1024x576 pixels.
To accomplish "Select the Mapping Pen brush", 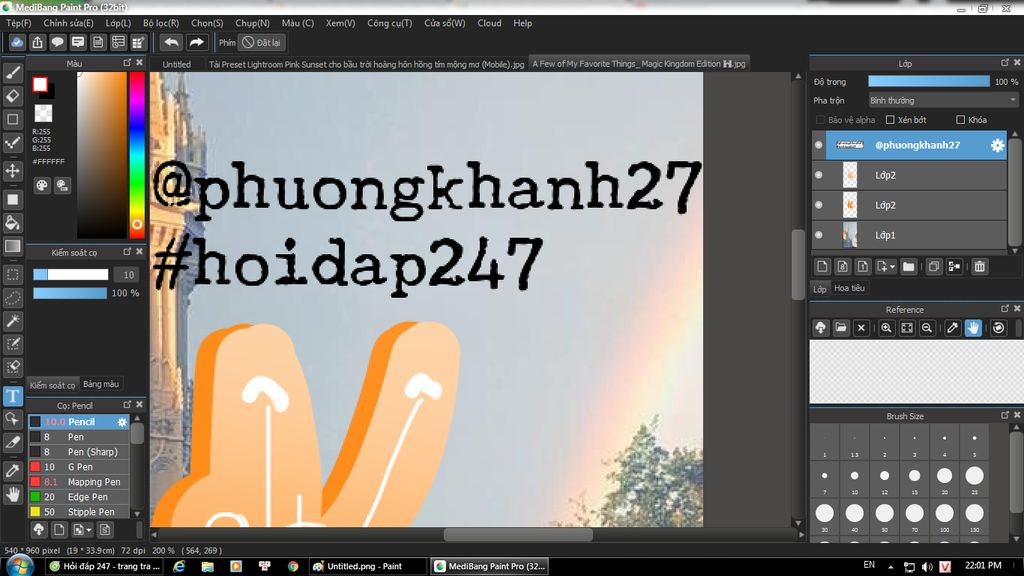I will 78,482.
